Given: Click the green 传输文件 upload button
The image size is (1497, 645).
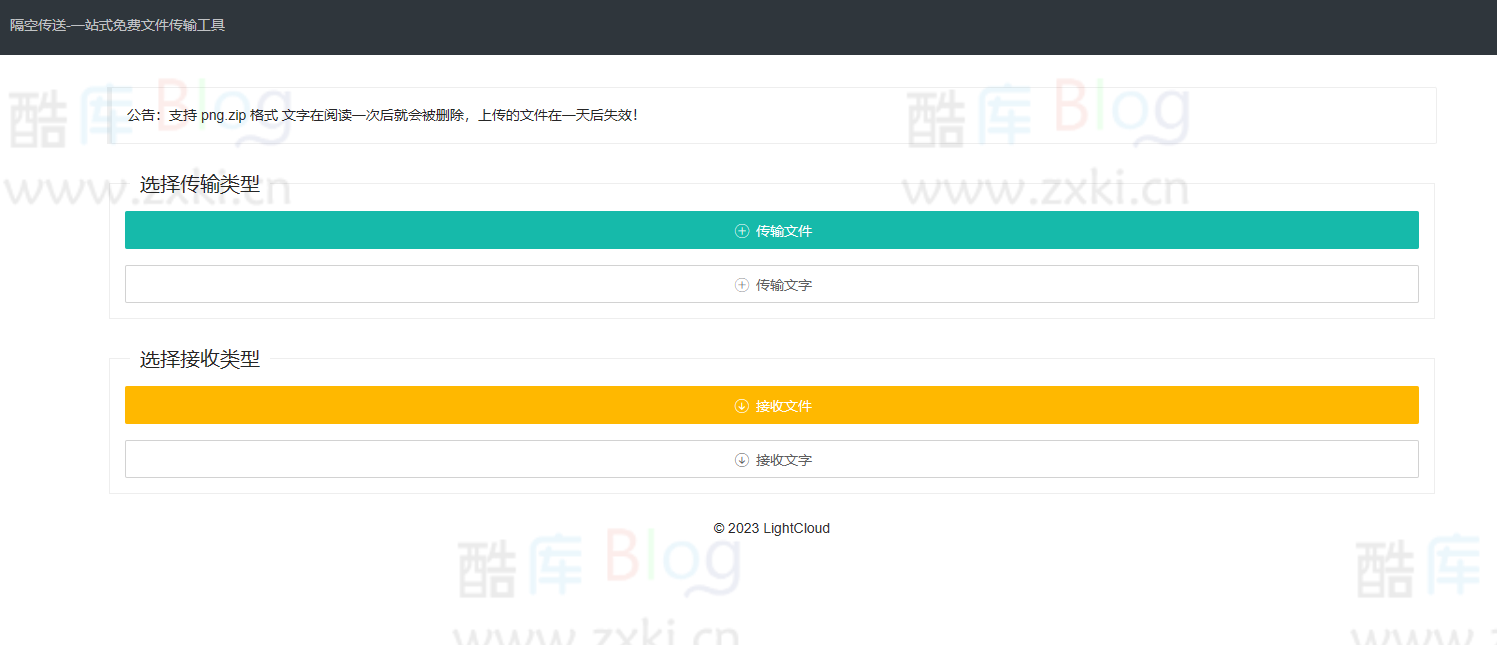Looking at the screenshot, I should [771, 230].
